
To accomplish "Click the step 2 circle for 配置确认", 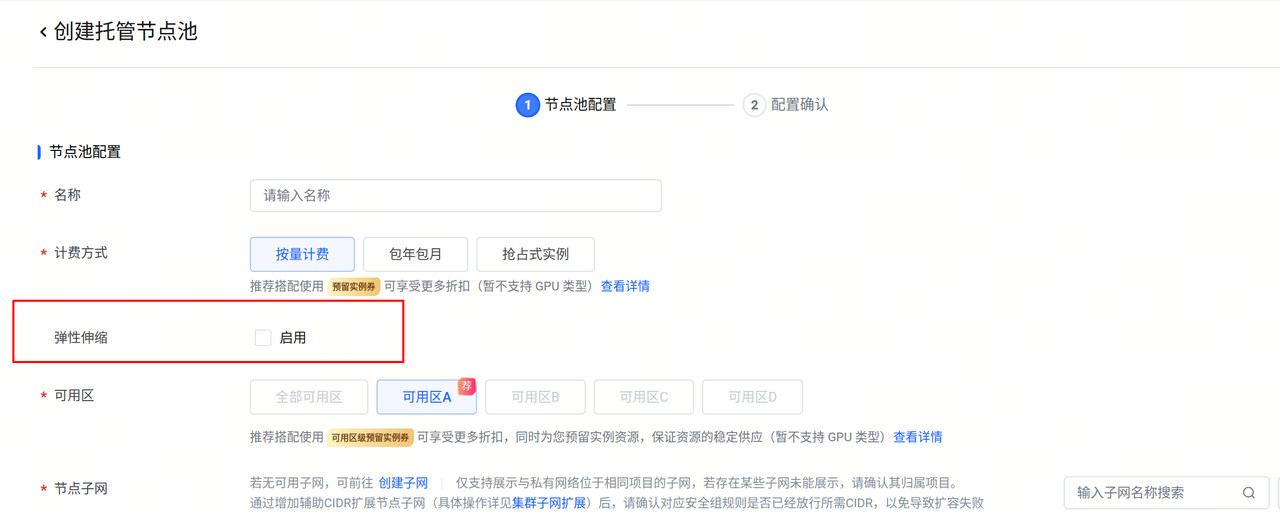I will [x=754, y=105].
